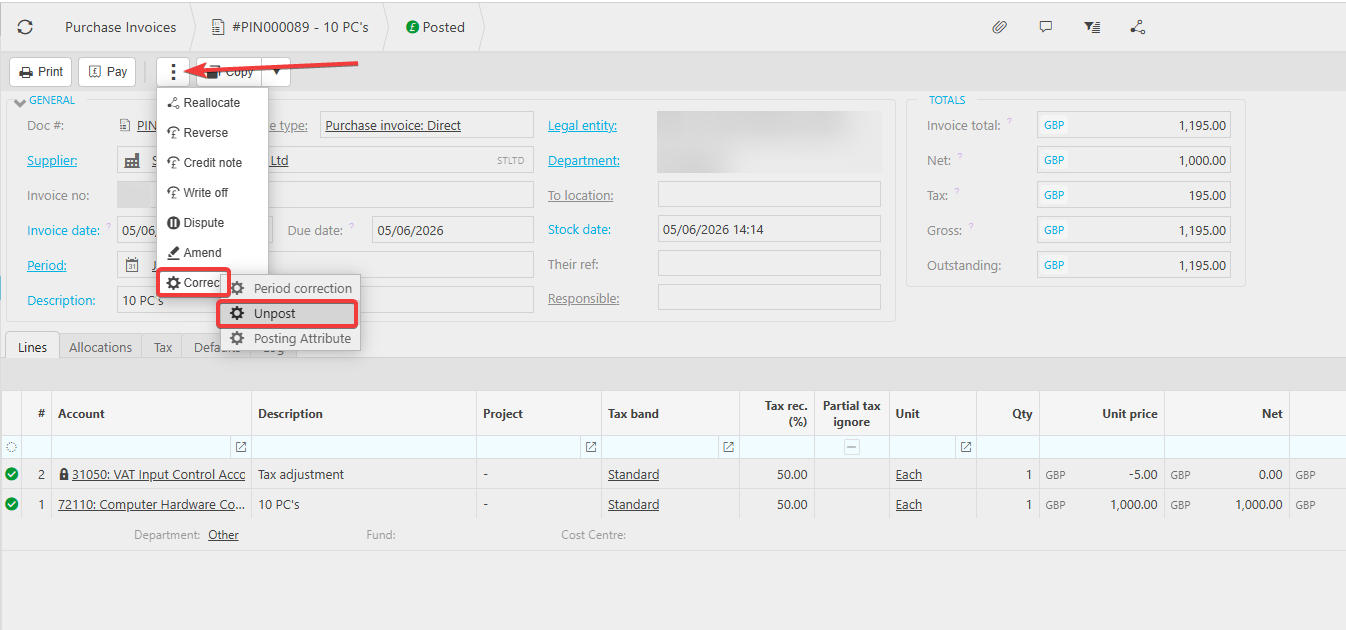Click the filter list icon at top right
This screenshot has width=1346, height=630.
(1092, 27)
